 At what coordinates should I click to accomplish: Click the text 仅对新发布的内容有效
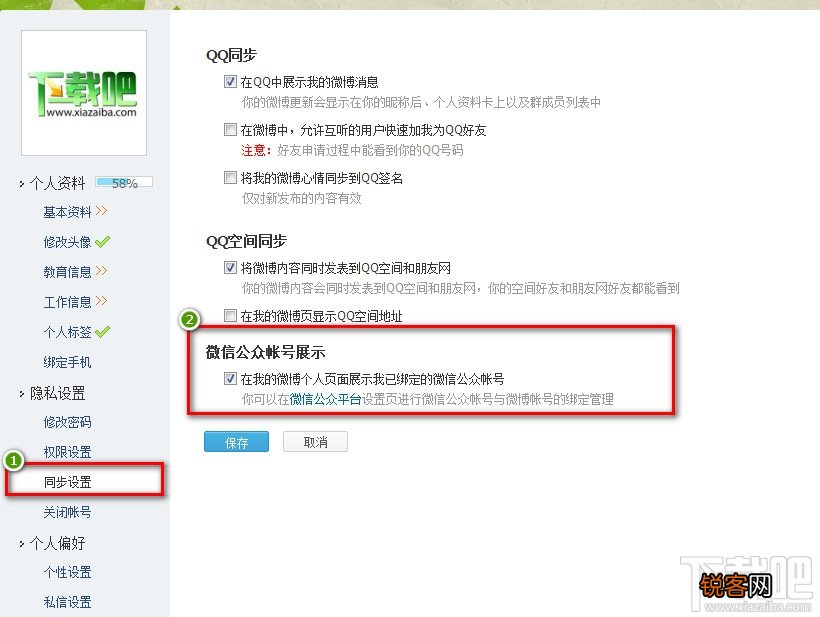(x=301, y=199)
